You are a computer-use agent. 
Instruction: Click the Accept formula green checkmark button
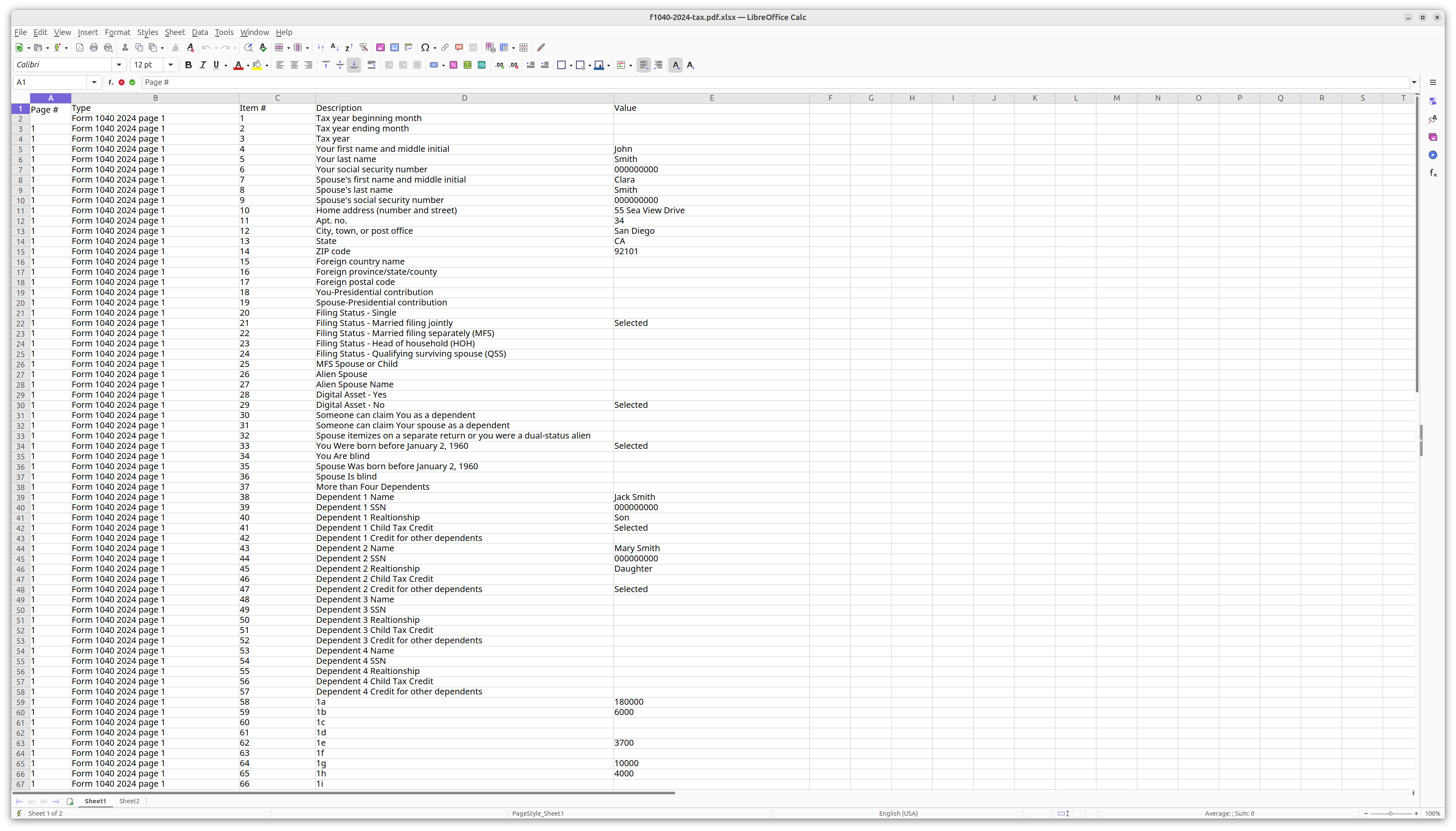pyautogui.click(x=132, y=82)
